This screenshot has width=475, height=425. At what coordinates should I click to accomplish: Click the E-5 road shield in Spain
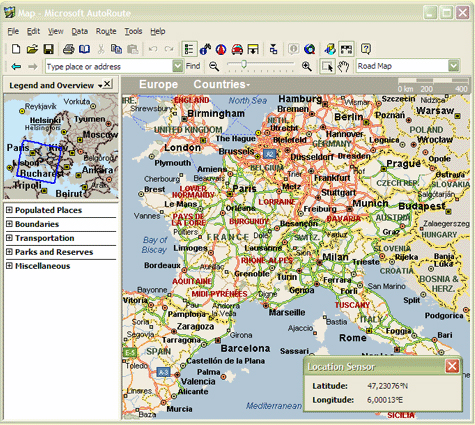[129, 352]
